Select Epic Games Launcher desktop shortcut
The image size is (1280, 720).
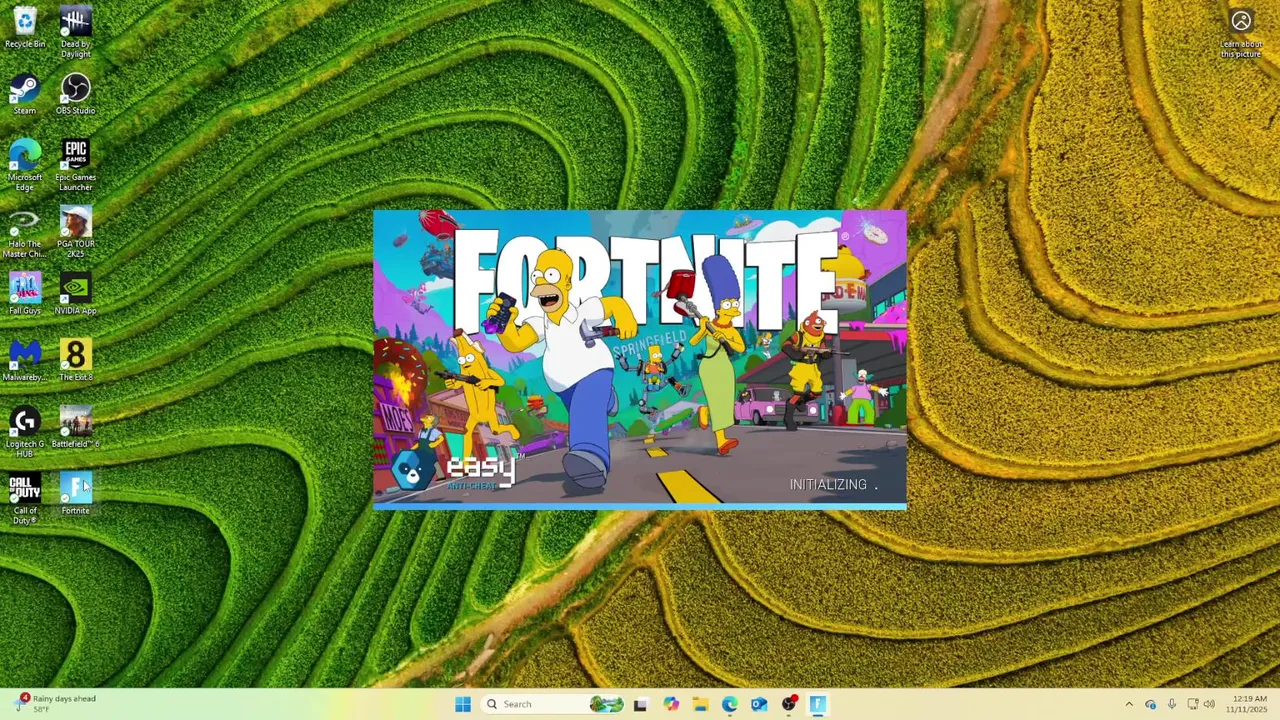75,165
